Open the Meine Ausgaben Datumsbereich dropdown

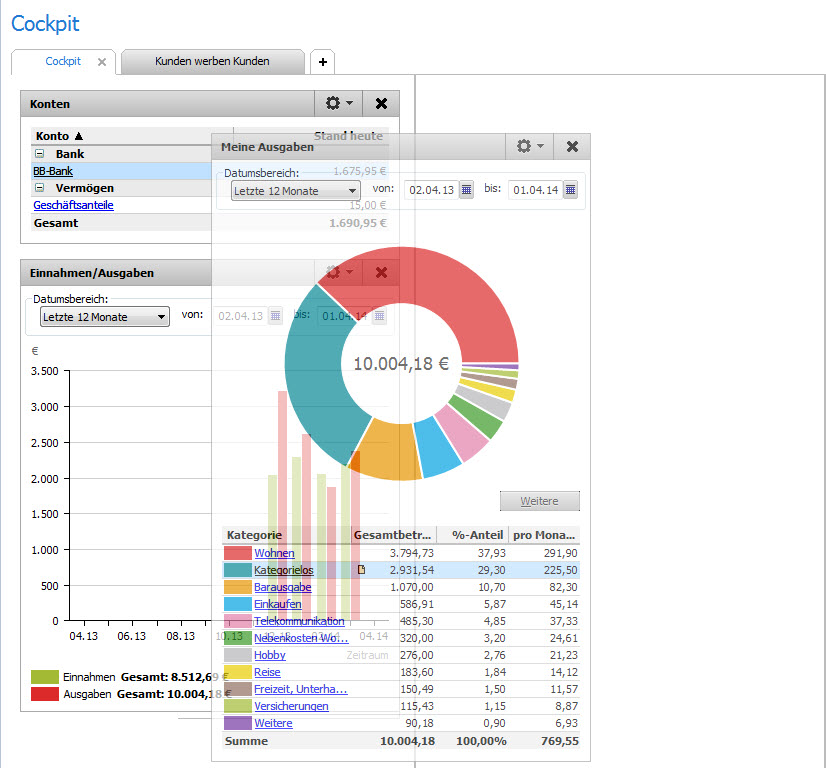(295, 190)
